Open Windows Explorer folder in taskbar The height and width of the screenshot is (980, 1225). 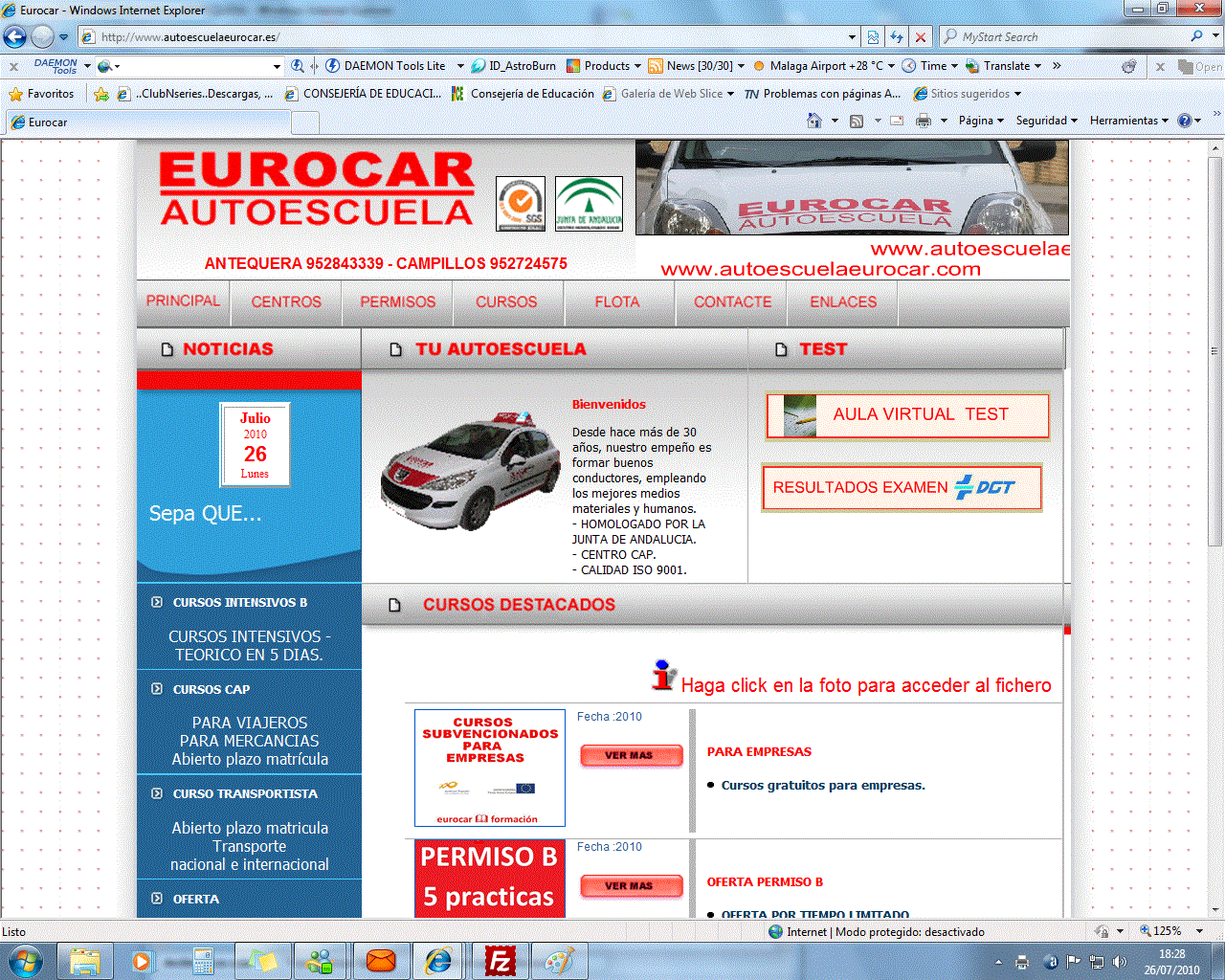point(85,961)
